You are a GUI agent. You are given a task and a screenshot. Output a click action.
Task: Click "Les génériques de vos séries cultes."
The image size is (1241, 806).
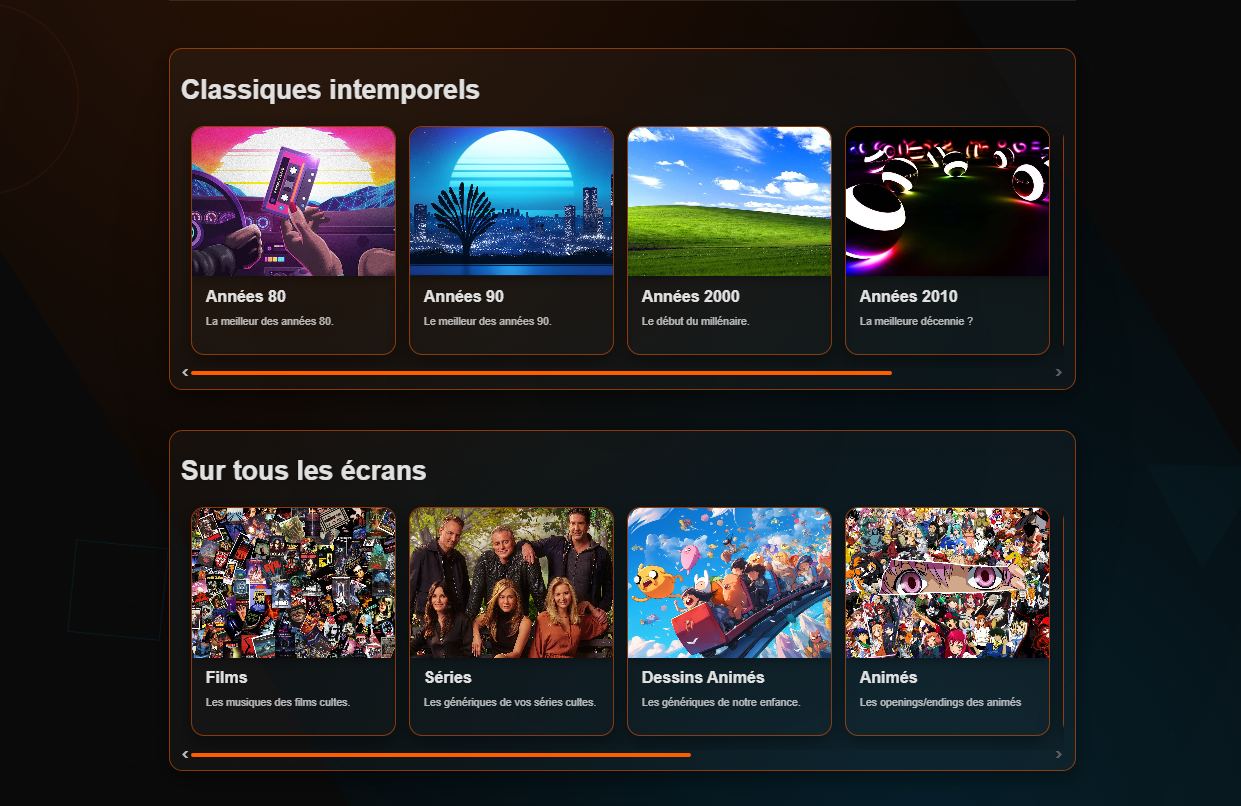pos(510,703)
